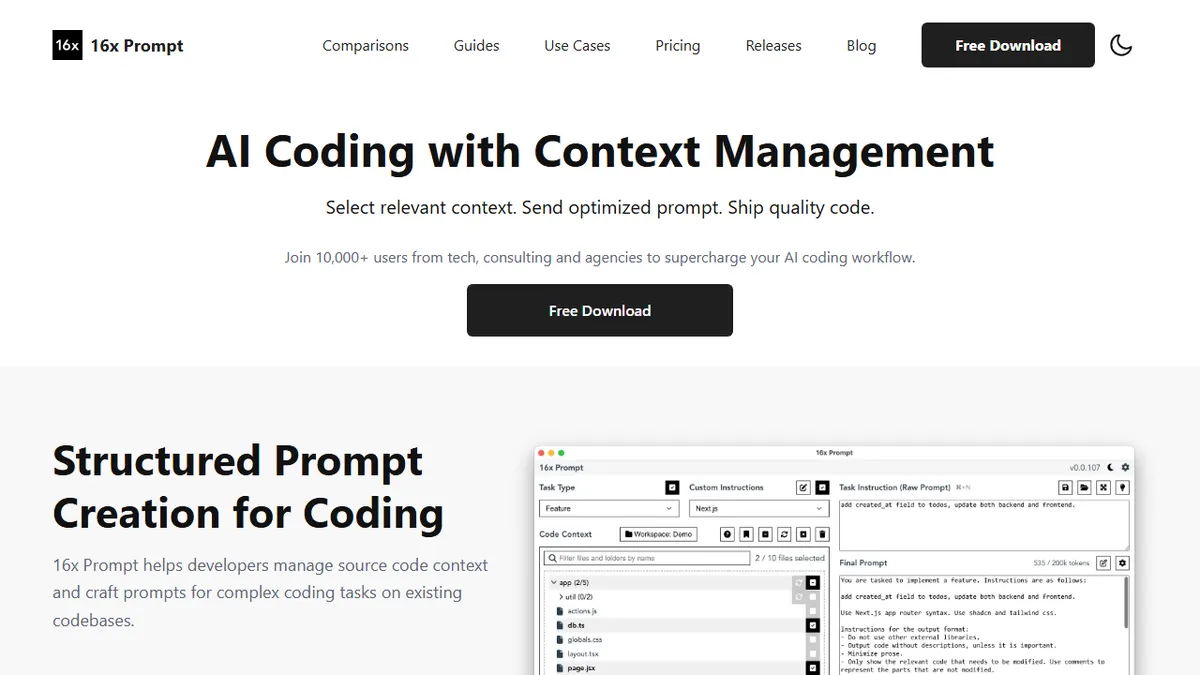Click Free Download button below hero text

pos(600,310)
